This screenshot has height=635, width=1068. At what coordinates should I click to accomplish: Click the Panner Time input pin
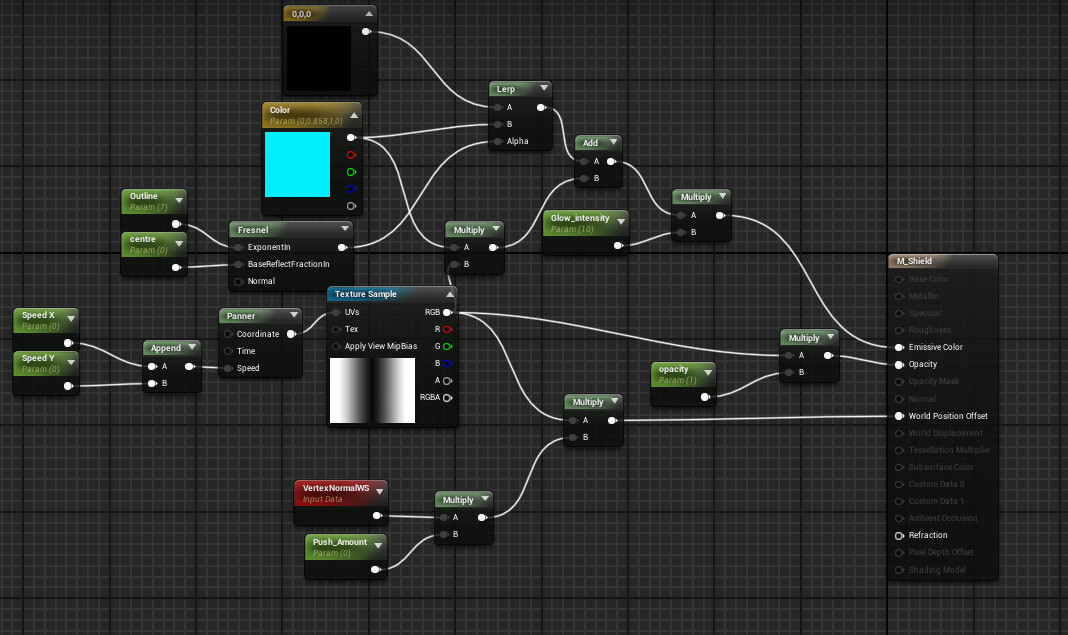pyautogui.click(x=229, y=351)
